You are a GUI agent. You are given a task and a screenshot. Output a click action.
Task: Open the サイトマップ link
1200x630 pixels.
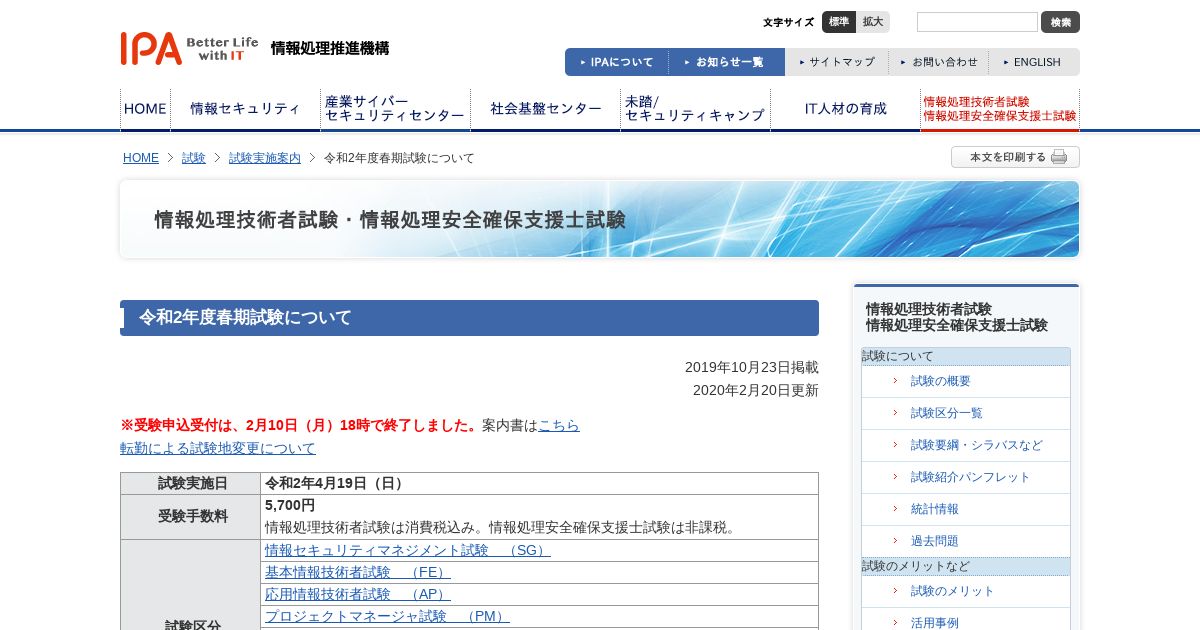click(x=837, y=62)
